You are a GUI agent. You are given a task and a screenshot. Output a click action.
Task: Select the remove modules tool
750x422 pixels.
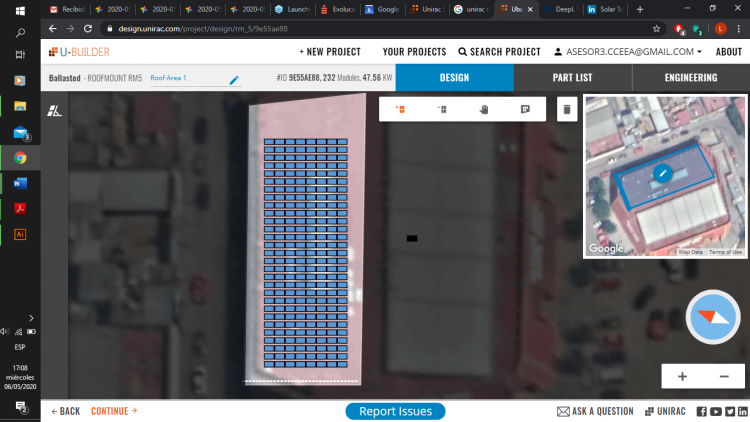tap(442, 109)
